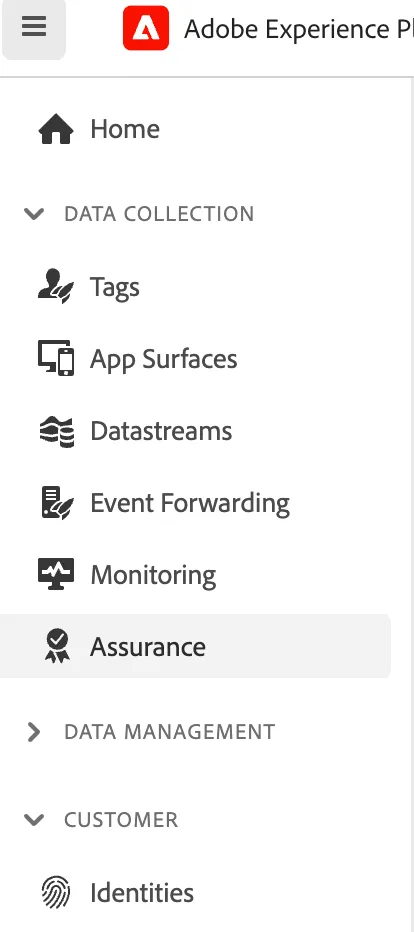The height and width of the screenshot is (932, 414).
Task: Go to Event Forwarding label
Action: (190, 503)
